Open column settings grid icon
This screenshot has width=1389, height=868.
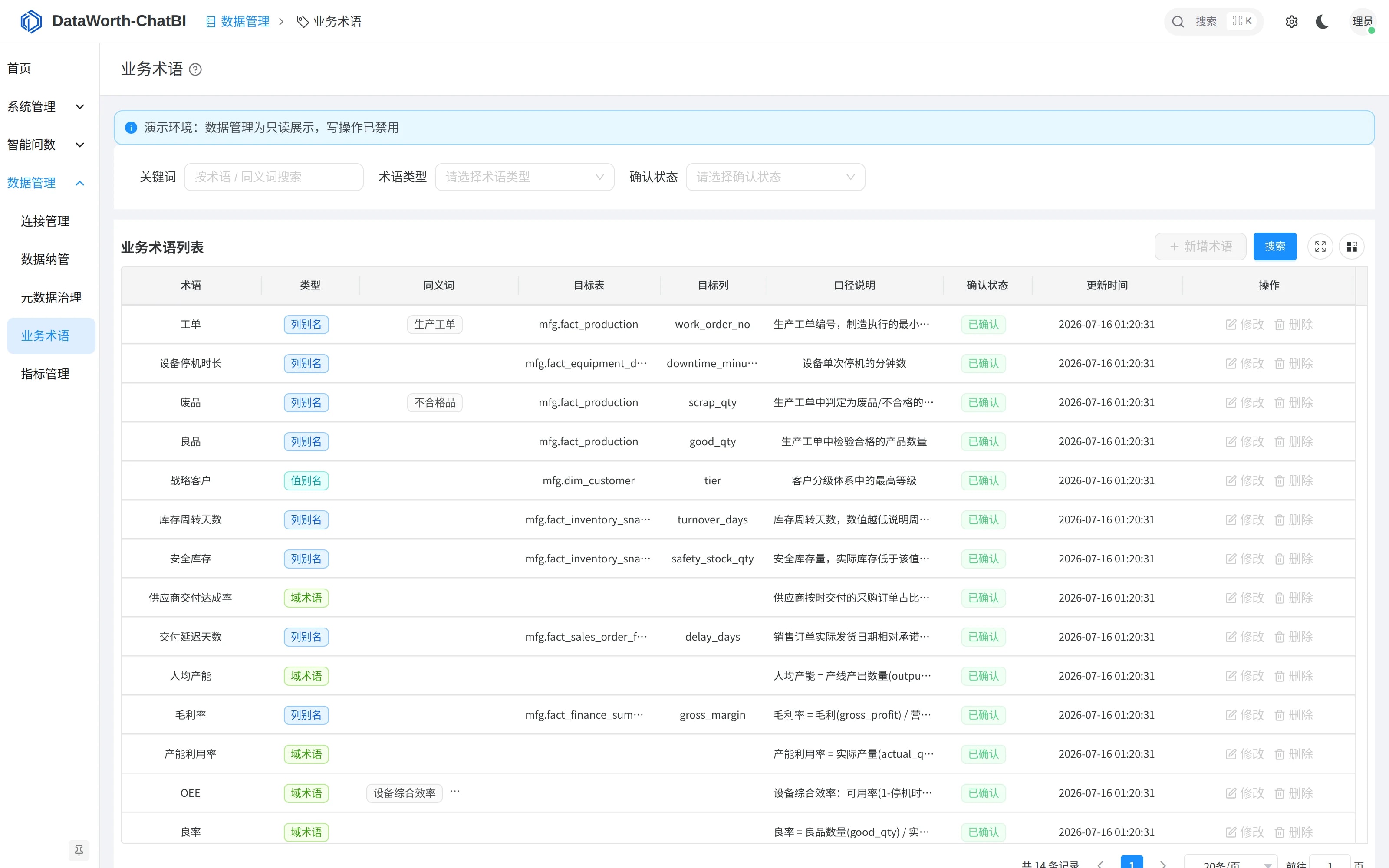(x=1352, y=246)
